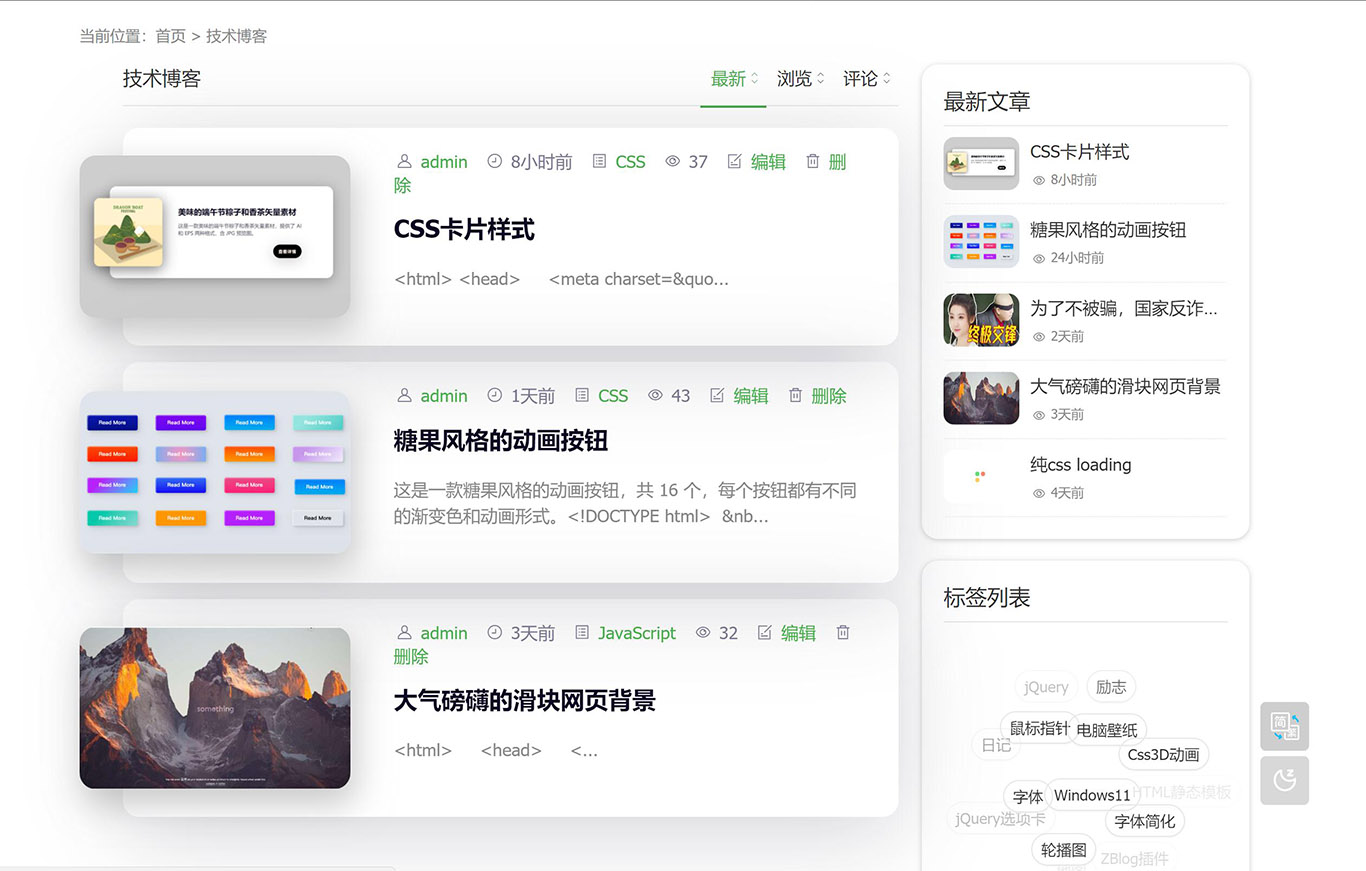Toggle simplified/traditional Chinese floating button
Screen dimensions: 1366x871
point(1284,726)
